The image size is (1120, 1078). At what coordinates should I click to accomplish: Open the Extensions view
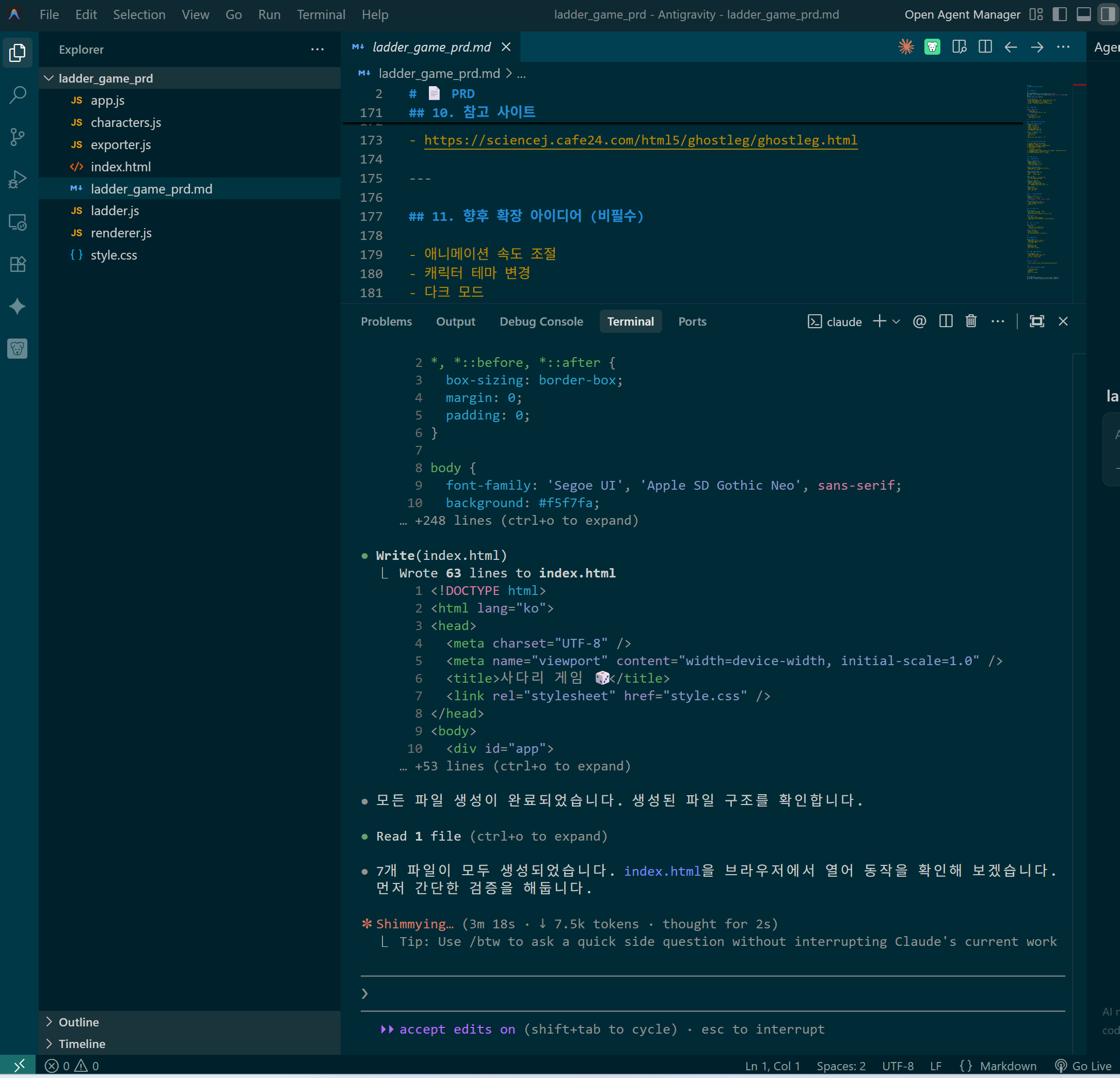click(18, 264)
